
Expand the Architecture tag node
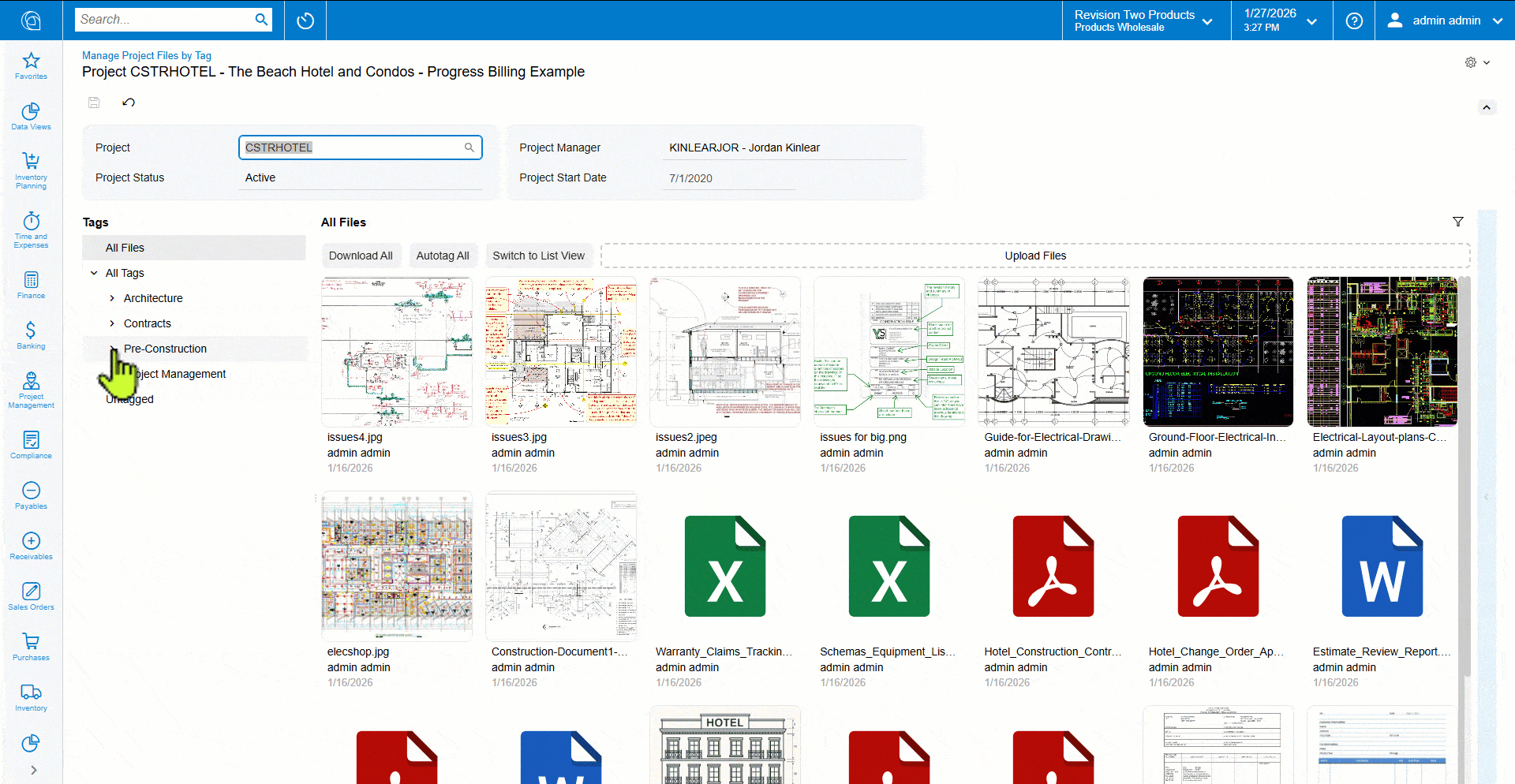[x=112, y=298]
